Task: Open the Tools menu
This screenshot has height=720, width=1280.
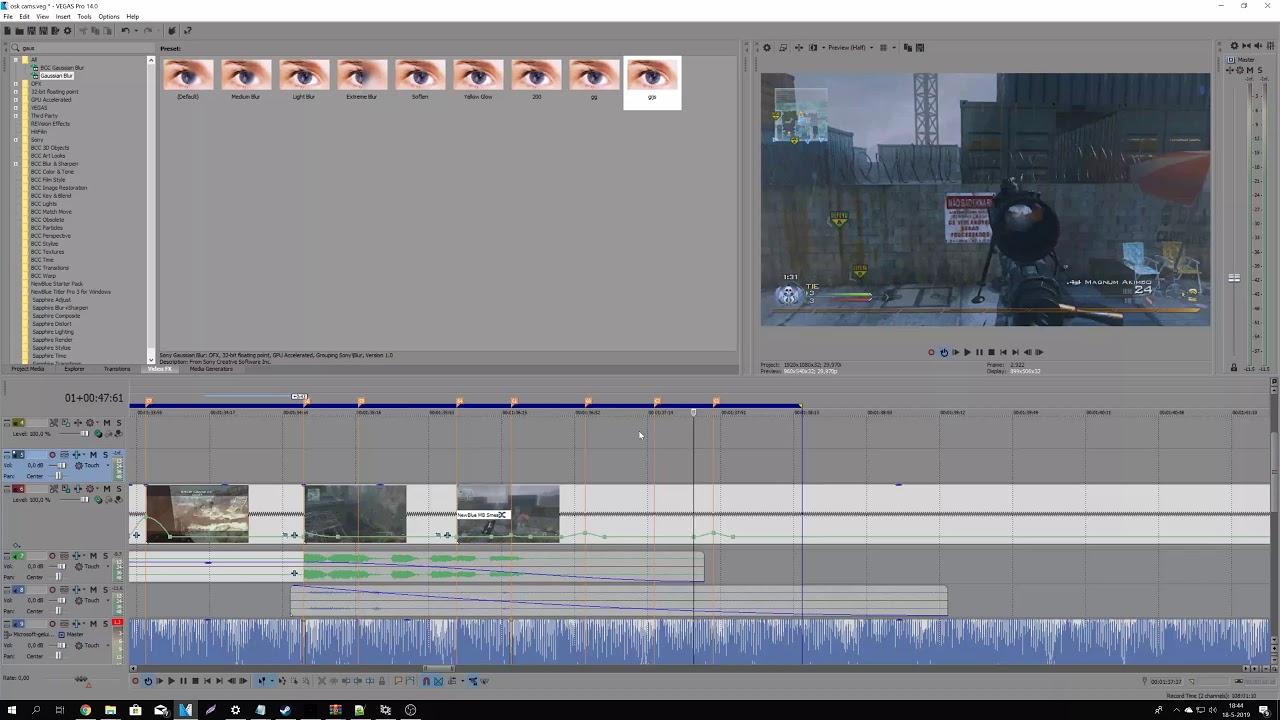Action: tap(84, 17)
